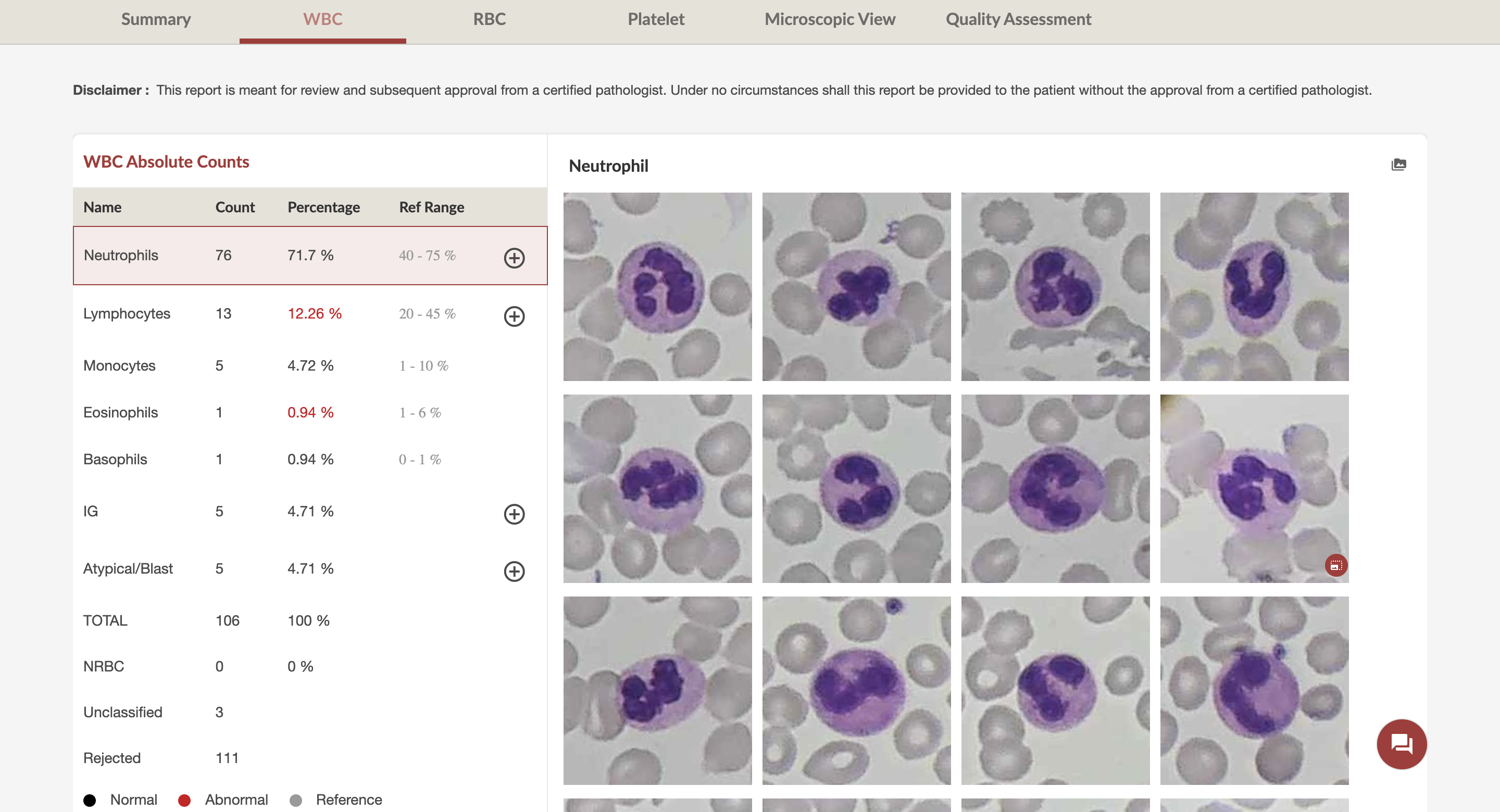Click the WBC Absolute Counts heading
Viewport: 1500px width, 812px height.
point(166,162)
